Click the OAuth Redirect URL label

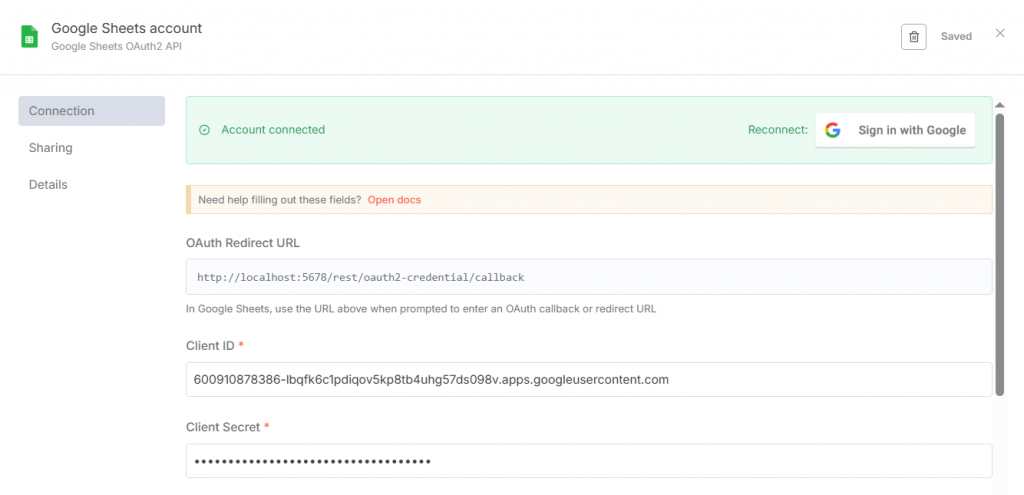(243, 243)
